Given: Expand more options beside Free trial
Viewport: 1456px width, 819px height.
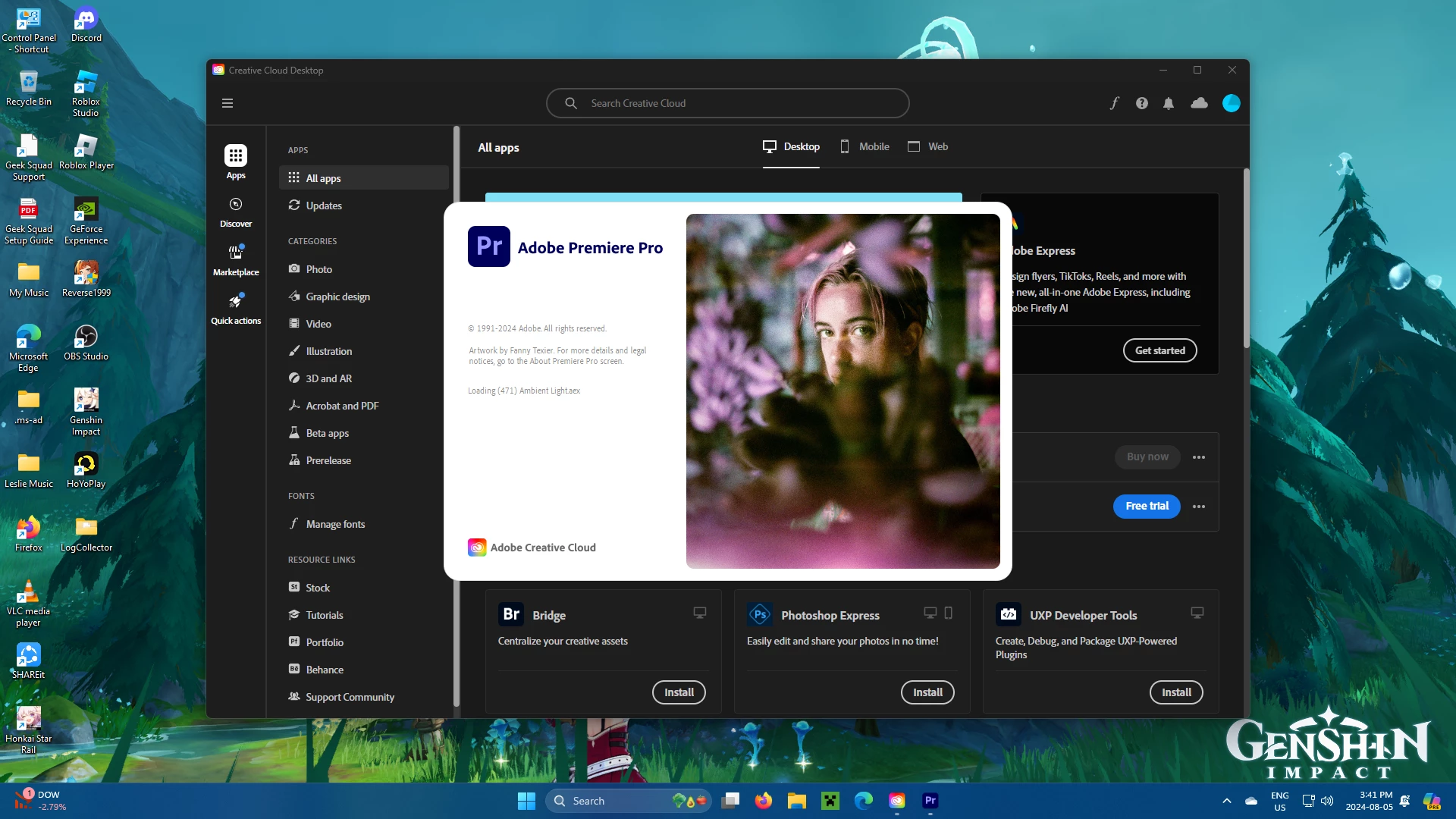Looking at the screenshot, I should [x=1198, y=507].
